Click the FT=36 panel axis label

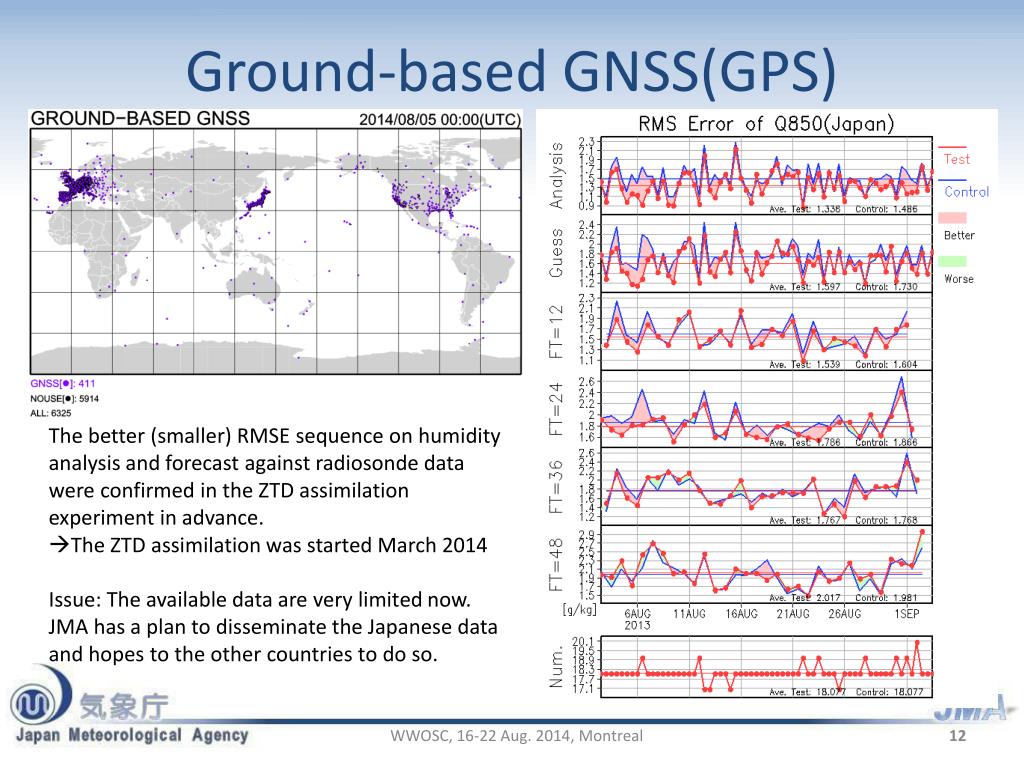(x=556, y=487)
